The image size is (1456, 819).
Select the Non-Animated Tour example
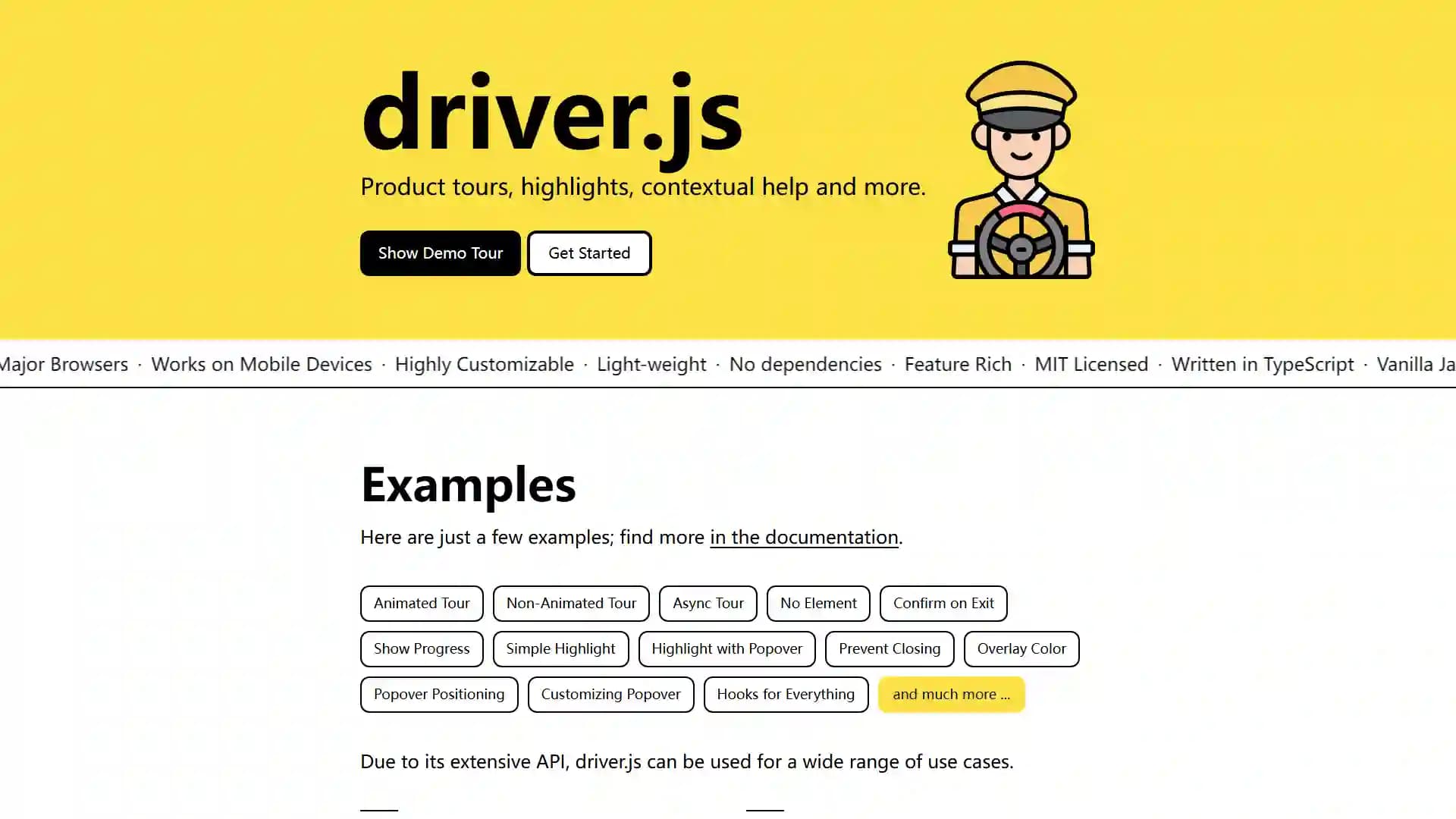pos(571,603)
